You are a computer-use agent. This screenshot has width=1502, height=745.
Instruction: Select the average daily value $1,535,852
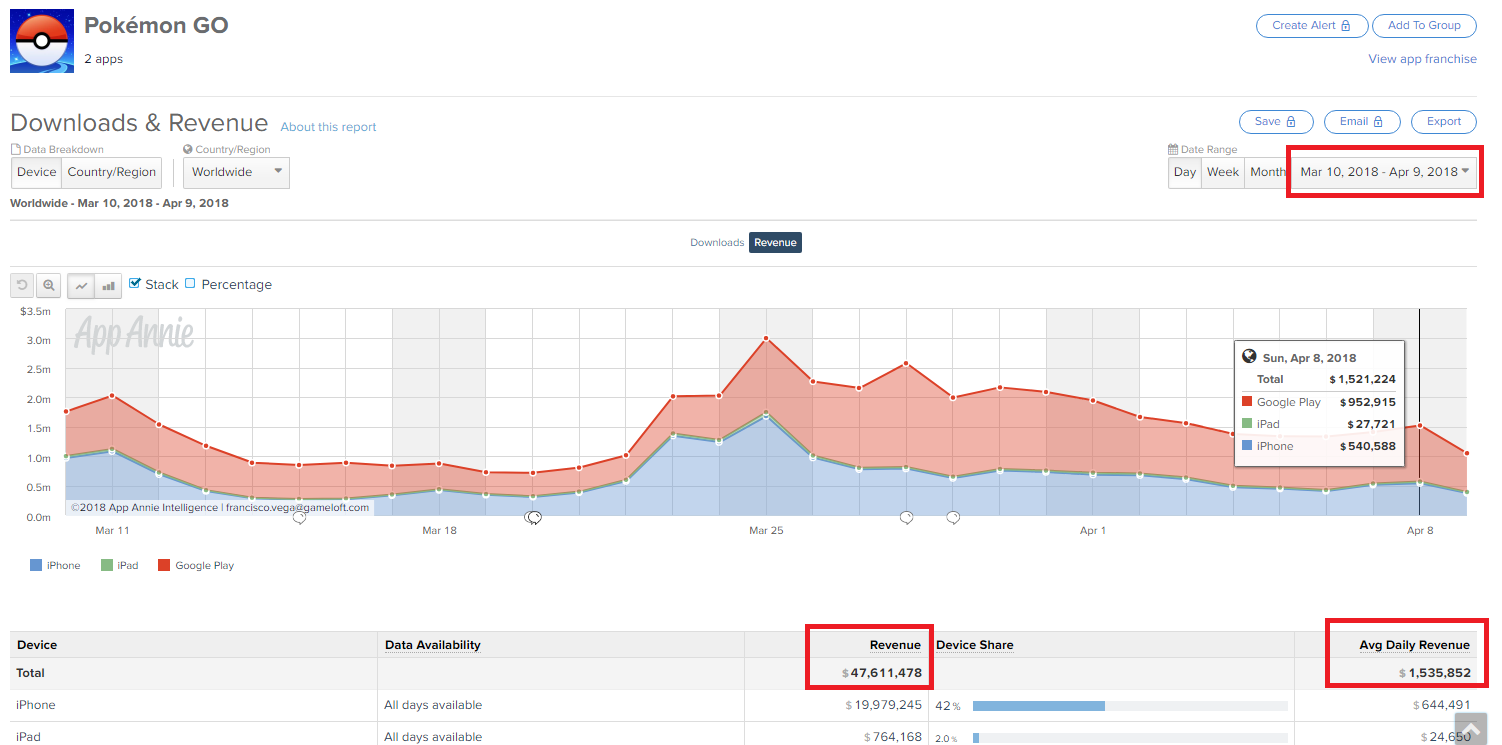[1435, 673]
